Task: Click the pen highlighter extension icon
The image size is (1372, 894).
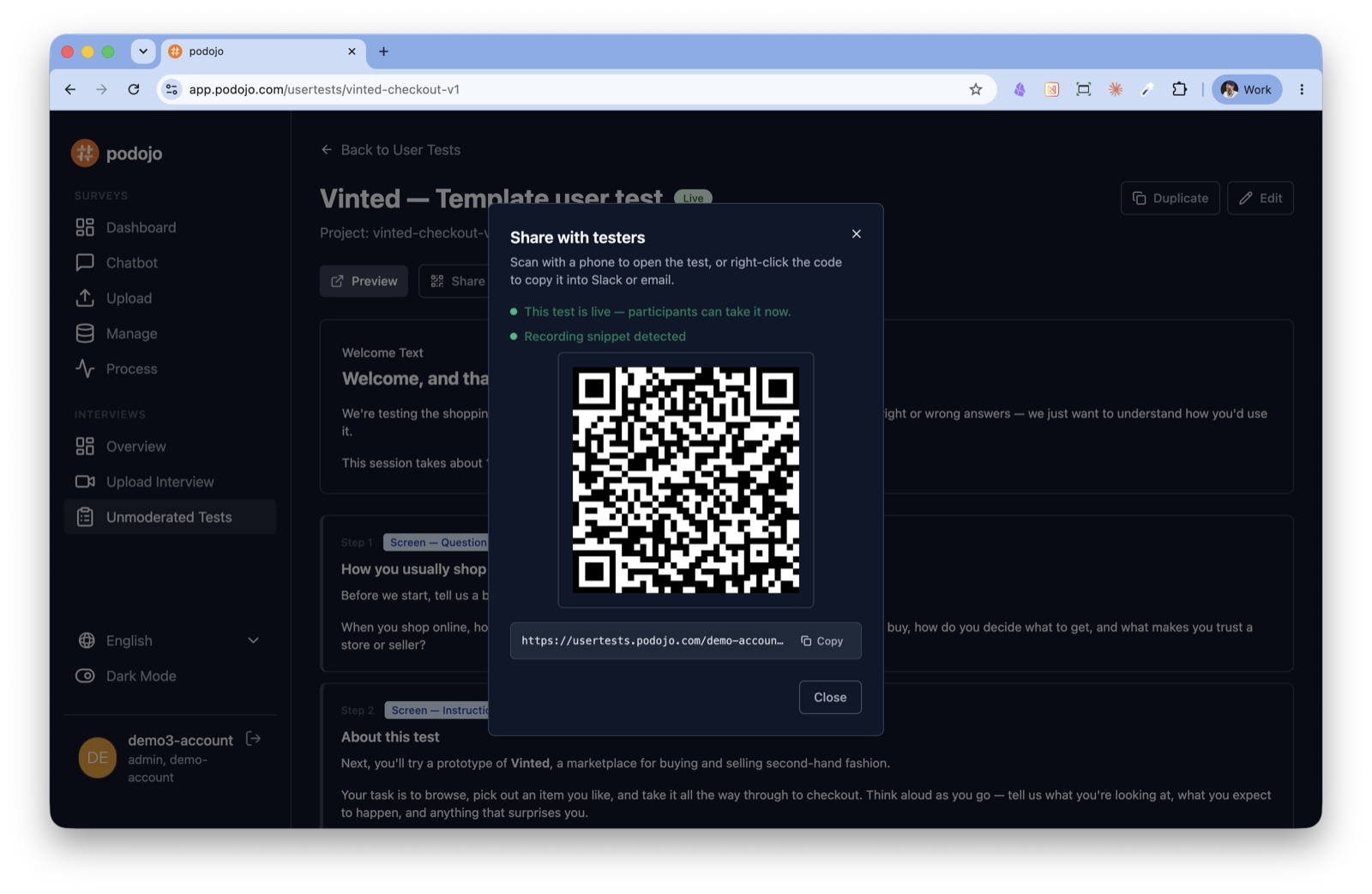Action: 1147,89
